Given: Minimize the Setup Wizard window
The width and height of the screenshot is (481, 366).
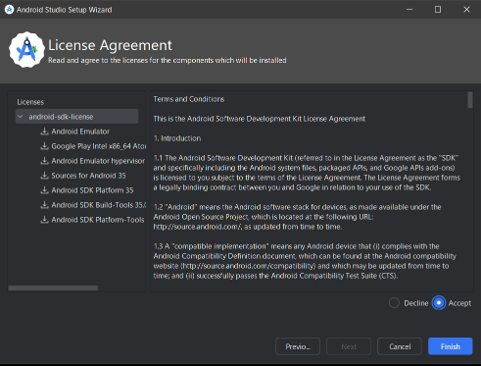Looking at the screenshot, I should (x=409, y=9).
